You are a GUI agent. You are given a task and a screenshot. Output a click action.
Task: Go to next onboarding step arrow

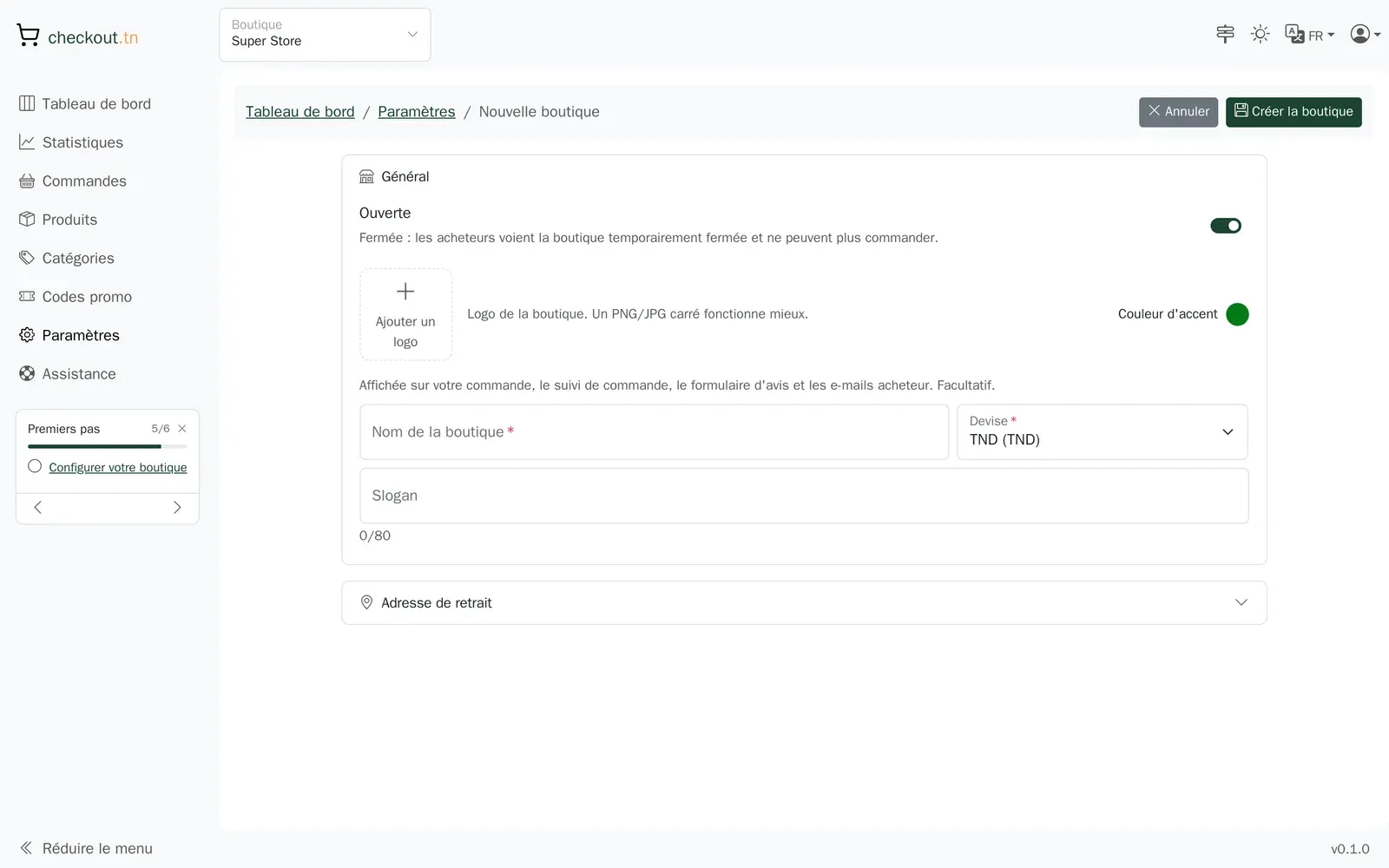[177, 508]
